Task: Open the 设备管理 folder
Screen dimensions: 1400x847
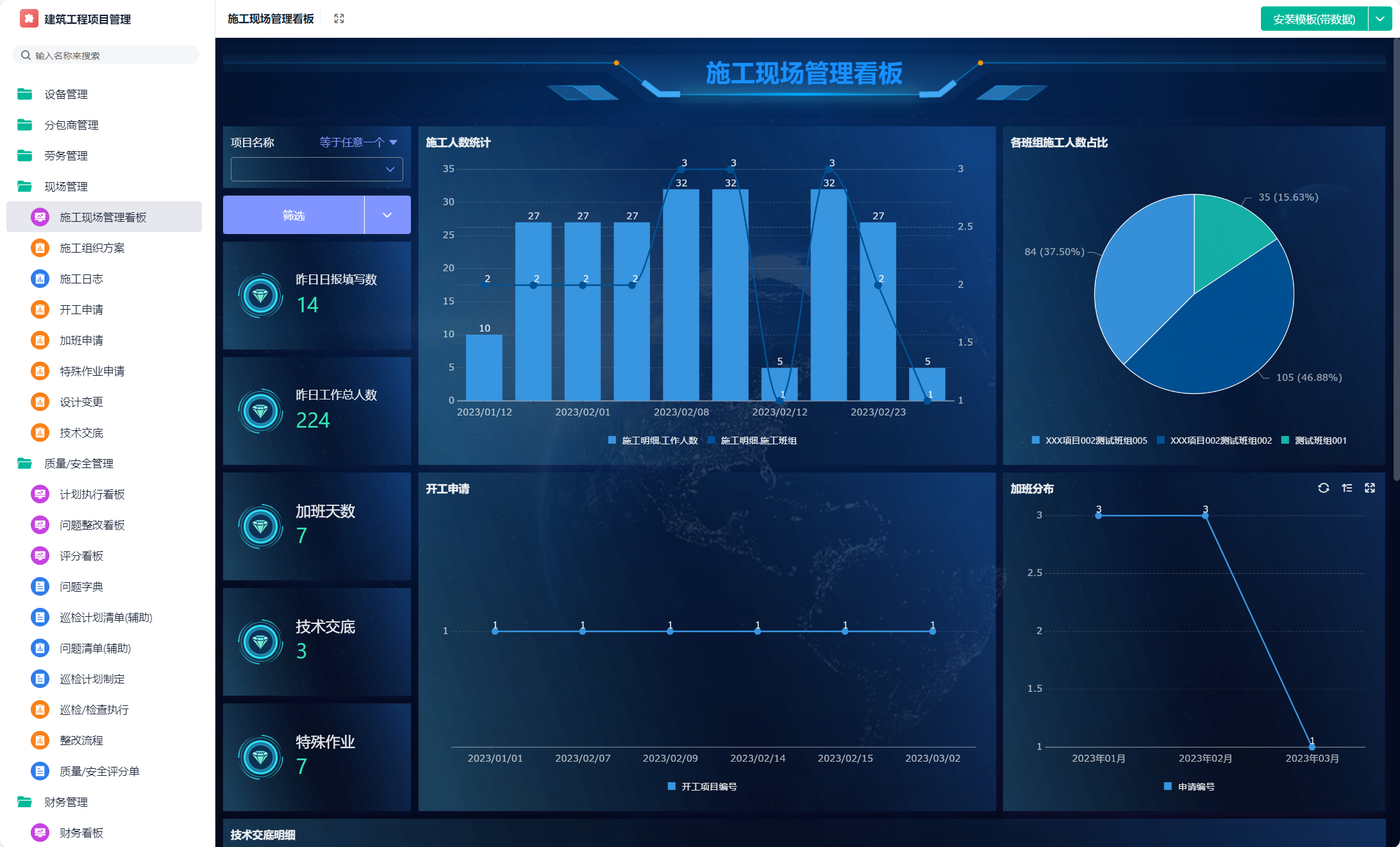Action: pos(65,94)
